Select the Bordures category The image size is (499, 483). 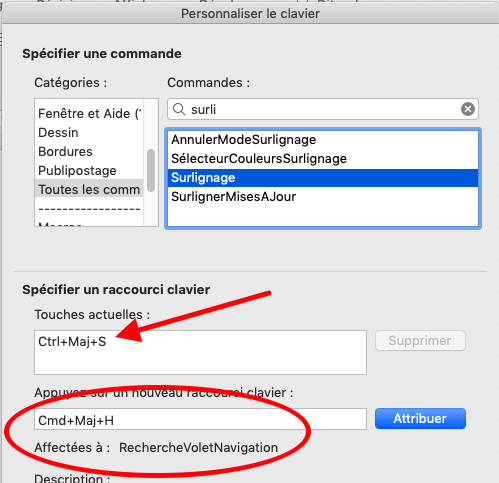[89, 152]
